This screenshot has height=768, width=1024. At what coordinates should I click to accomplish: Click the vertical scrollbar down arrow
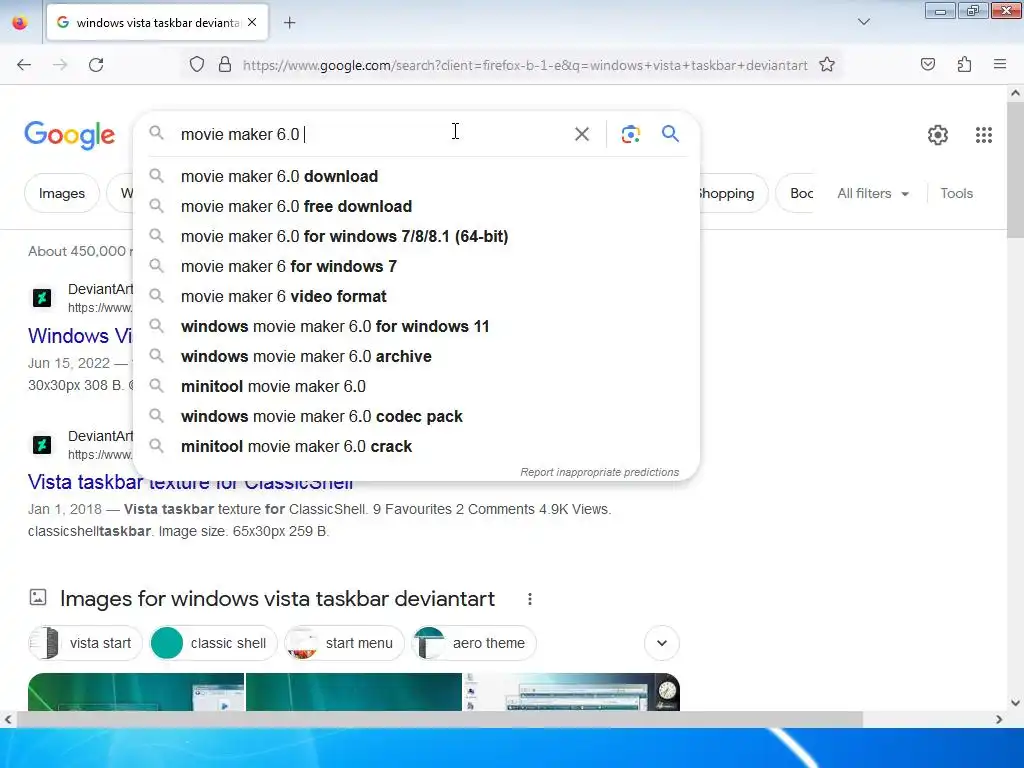[1015, 703]
